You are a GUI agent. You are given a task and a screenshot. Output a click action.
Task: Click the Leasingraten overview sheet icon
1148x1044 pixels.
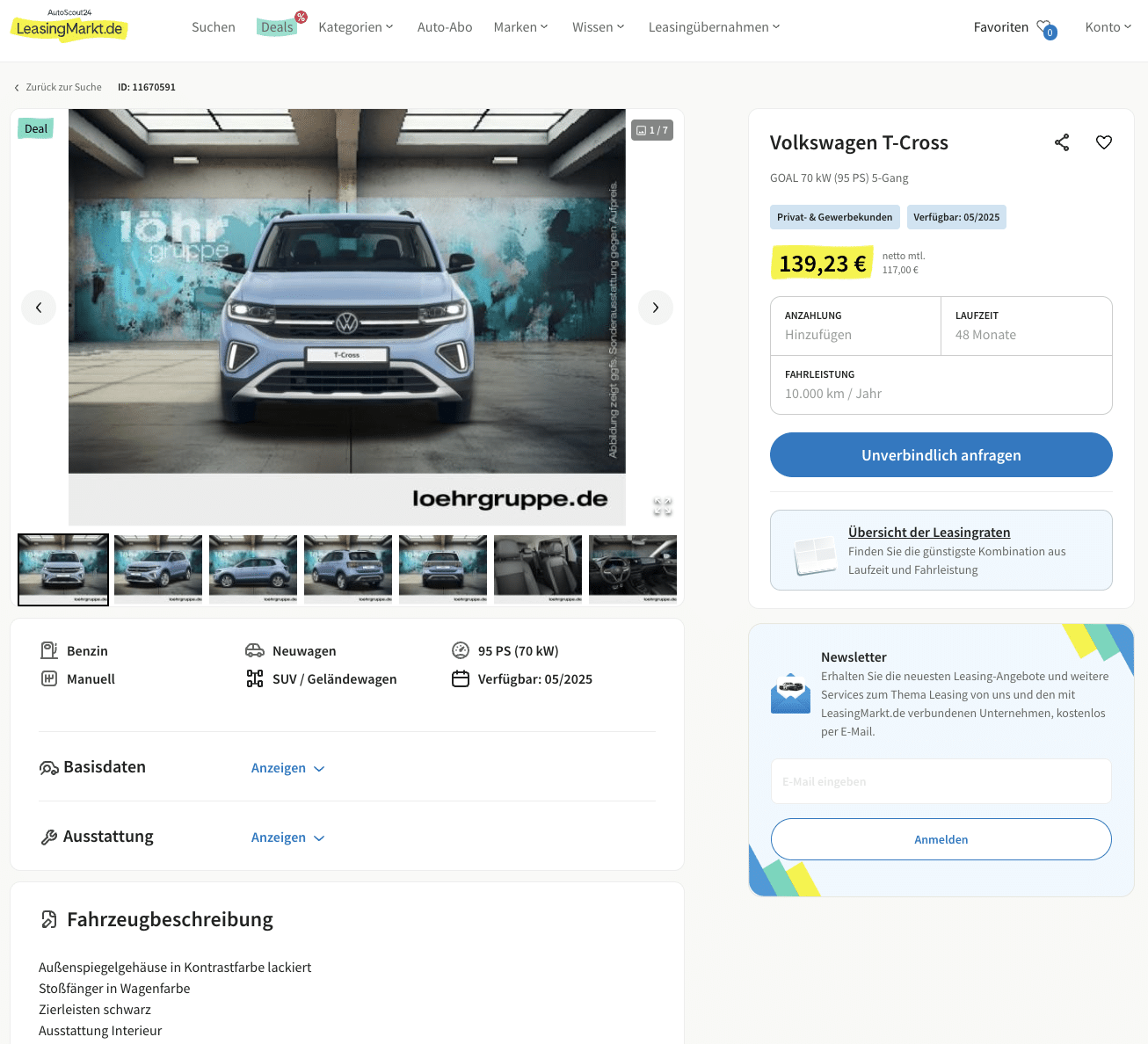click(x=815, y=555)
